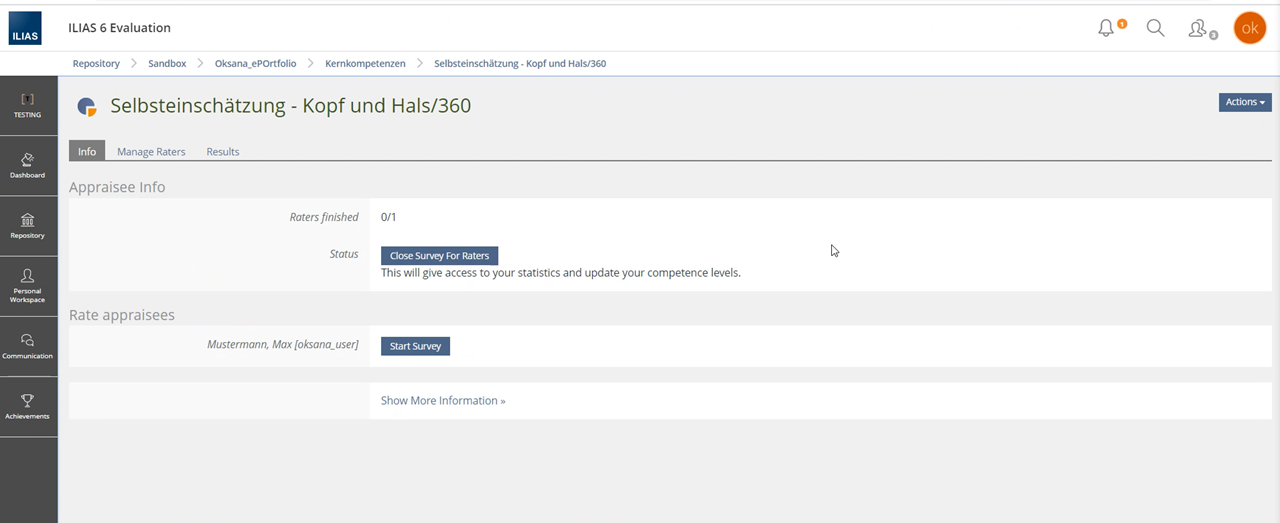Click the Mustermann, Max [oksana_user] label
The height and width of the screenshot is (523, 1280).
click(283, 345)
